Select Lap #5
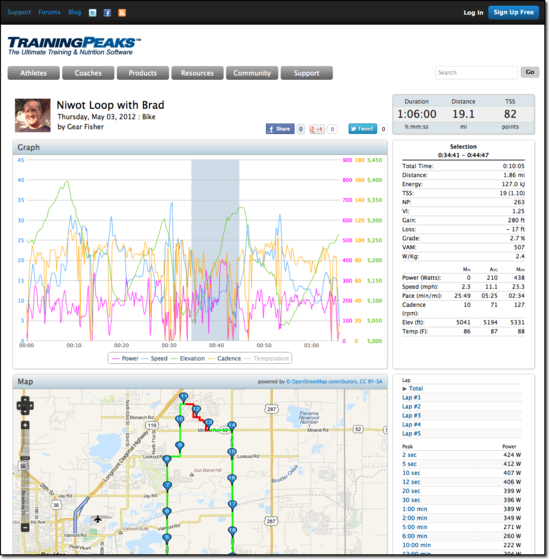Image resolution: width=550 pixels, height=560 pixels. click(411, 434)
